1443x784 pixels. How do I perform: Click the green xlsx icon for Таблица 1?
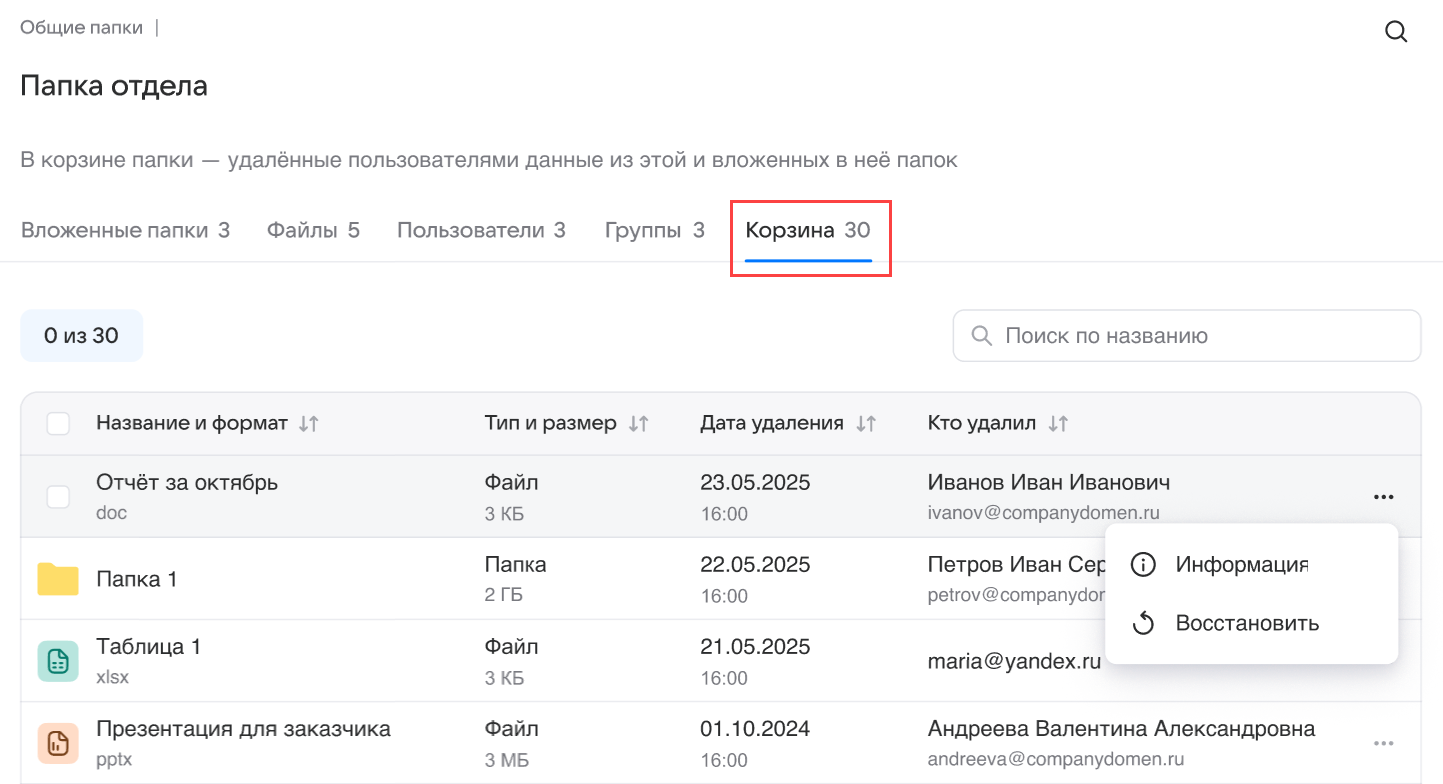pos(58,661)
